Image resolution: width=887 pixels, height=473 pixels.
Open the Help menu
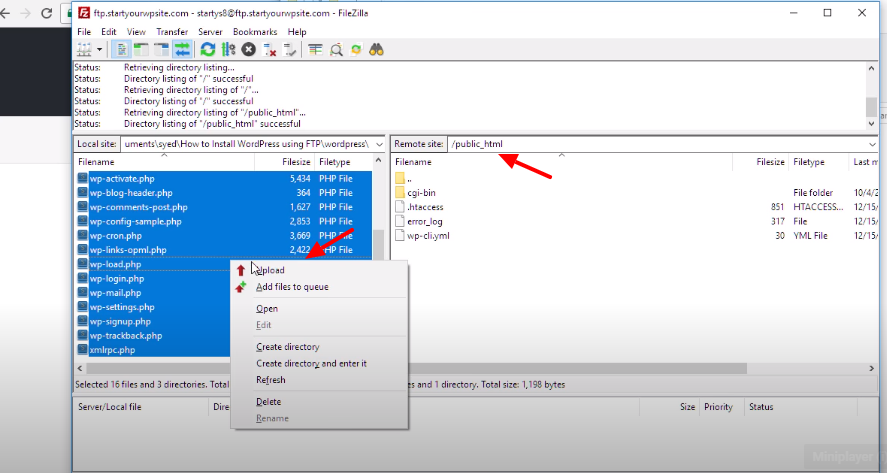point(296,32)
